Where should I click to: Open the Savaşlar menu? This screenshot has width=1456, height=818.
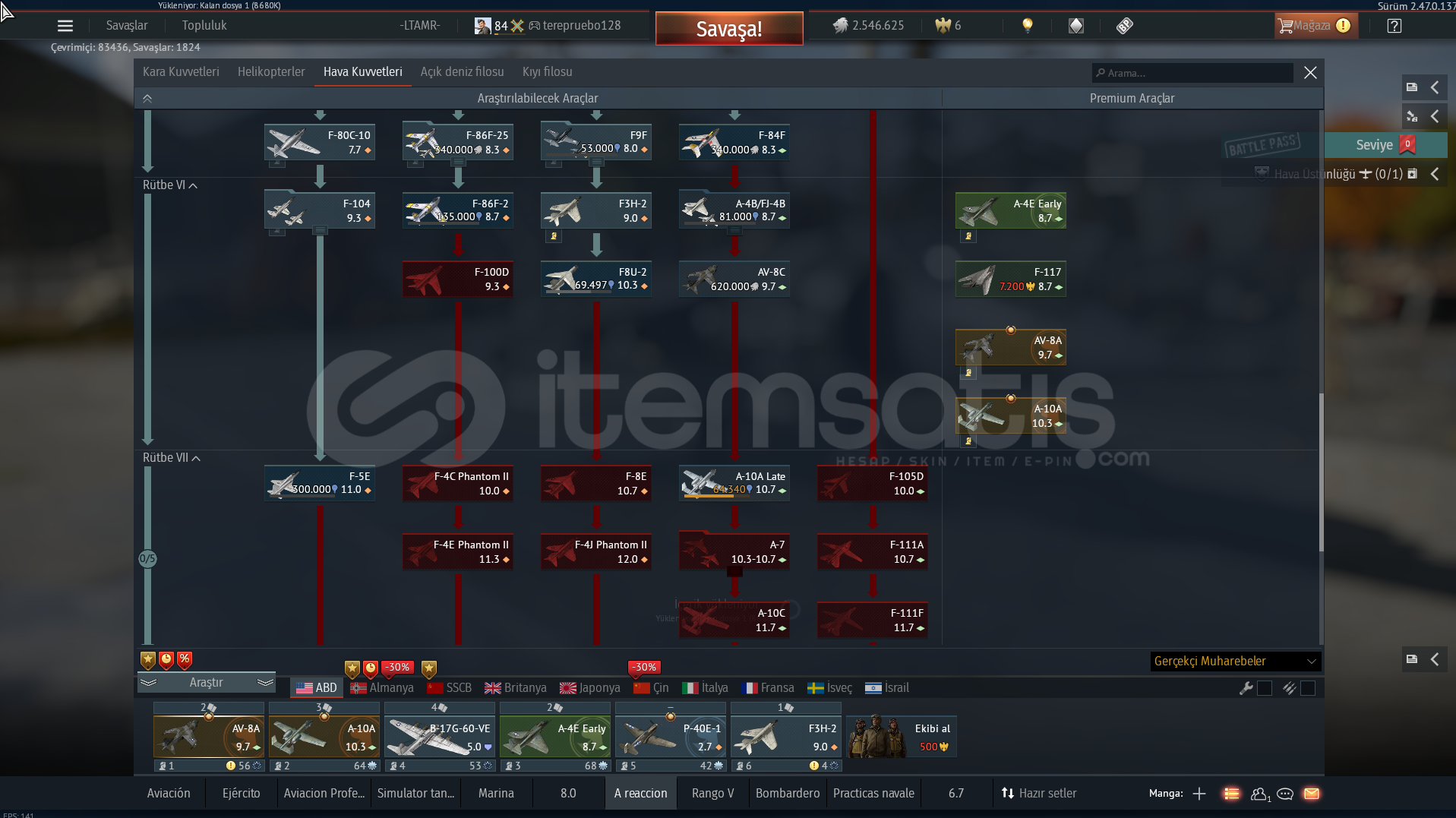[127, 26]
